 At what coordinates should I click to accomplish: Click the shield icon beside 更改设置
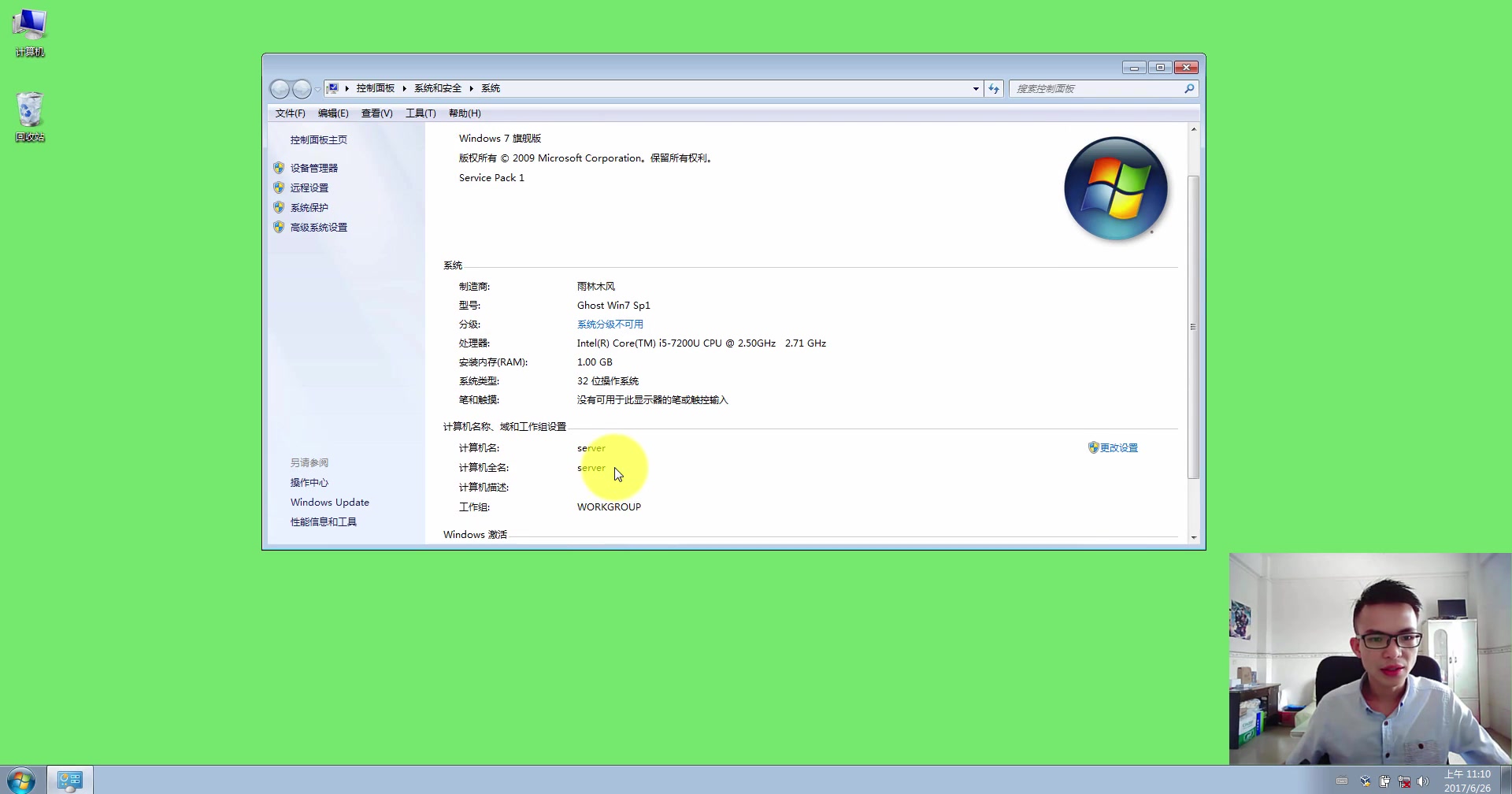pos(1093,447)
